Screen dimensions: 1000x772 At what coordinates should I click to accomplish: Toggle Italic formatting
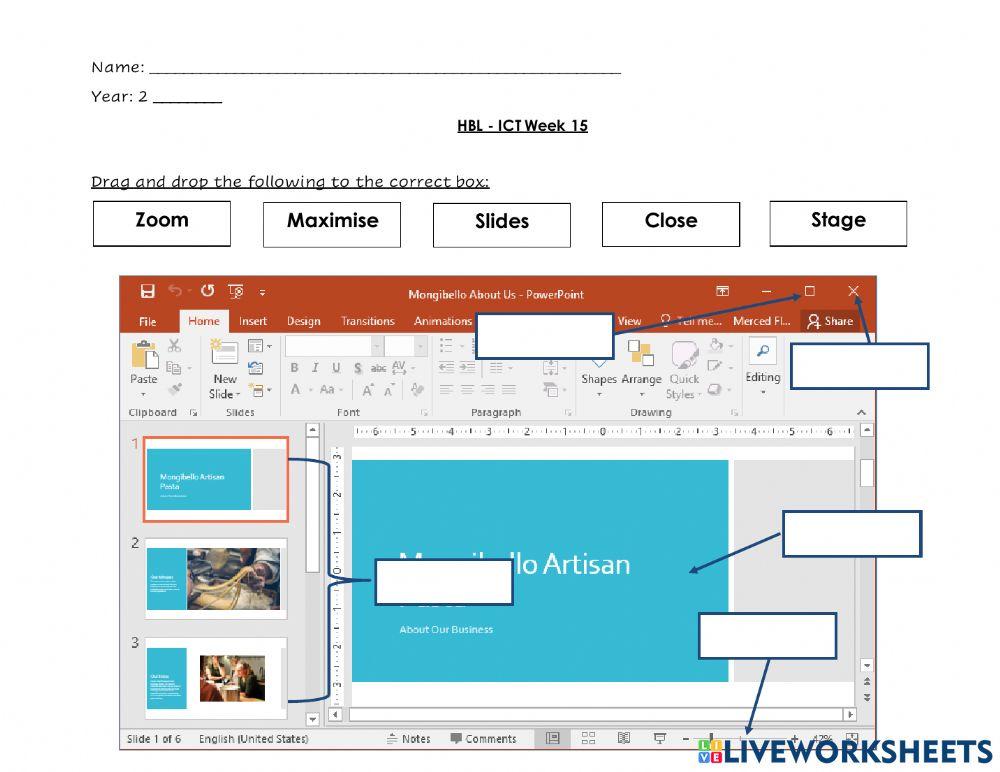point(315,368)
